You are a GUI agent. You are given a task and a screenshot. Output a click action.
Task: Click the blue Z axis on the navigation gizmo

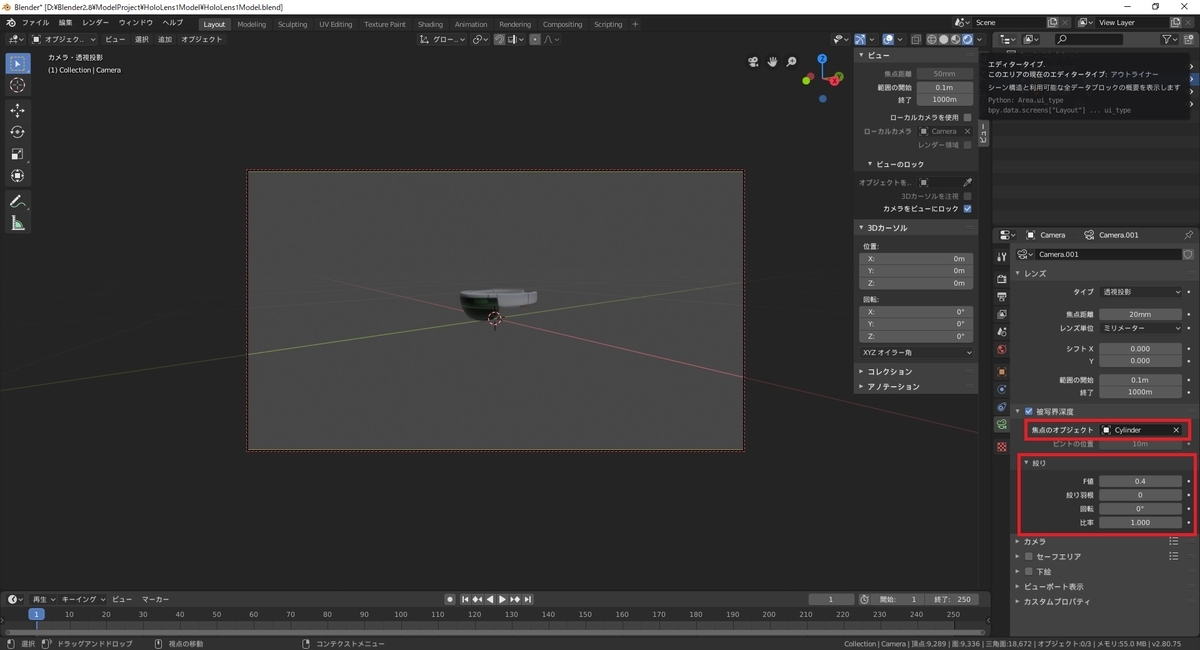[x=822, y=60]
